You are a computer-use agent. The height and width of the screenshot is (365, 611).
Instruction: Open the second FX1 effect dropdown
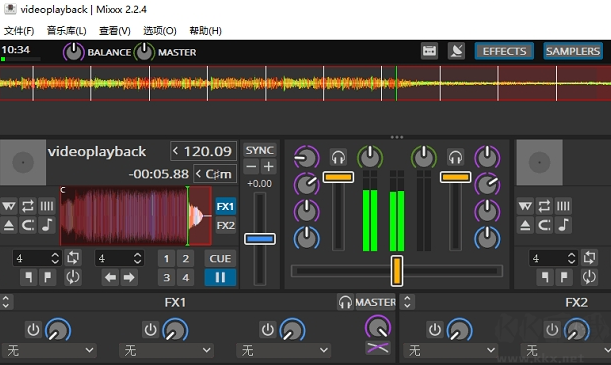click(166, 350)
